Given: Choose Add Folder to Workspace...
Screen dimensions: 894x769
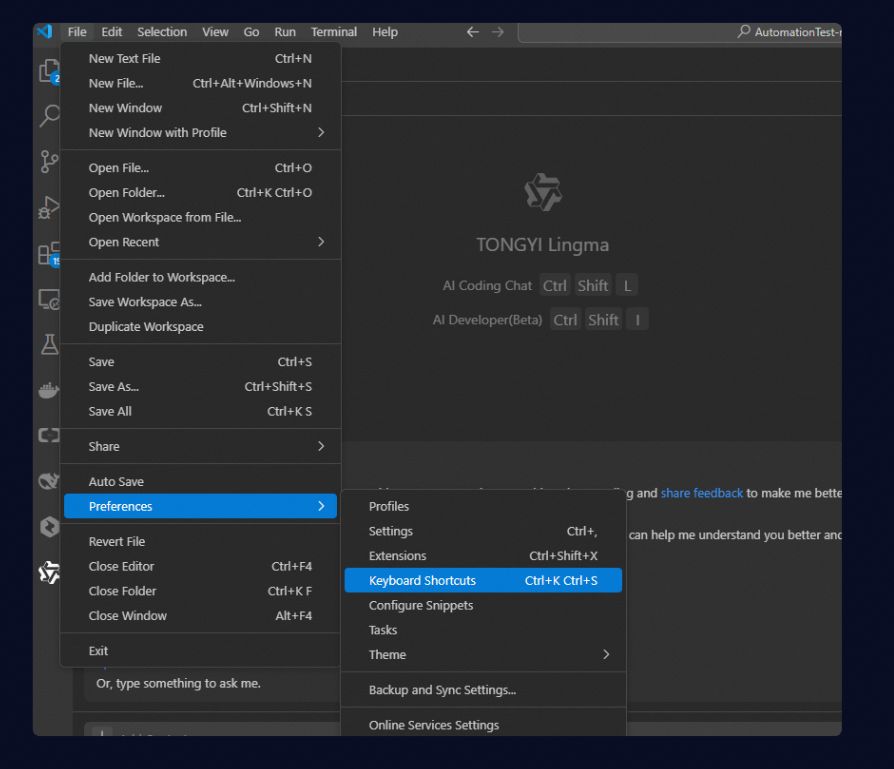Looking at the screenshot, I should pos(200,277).
